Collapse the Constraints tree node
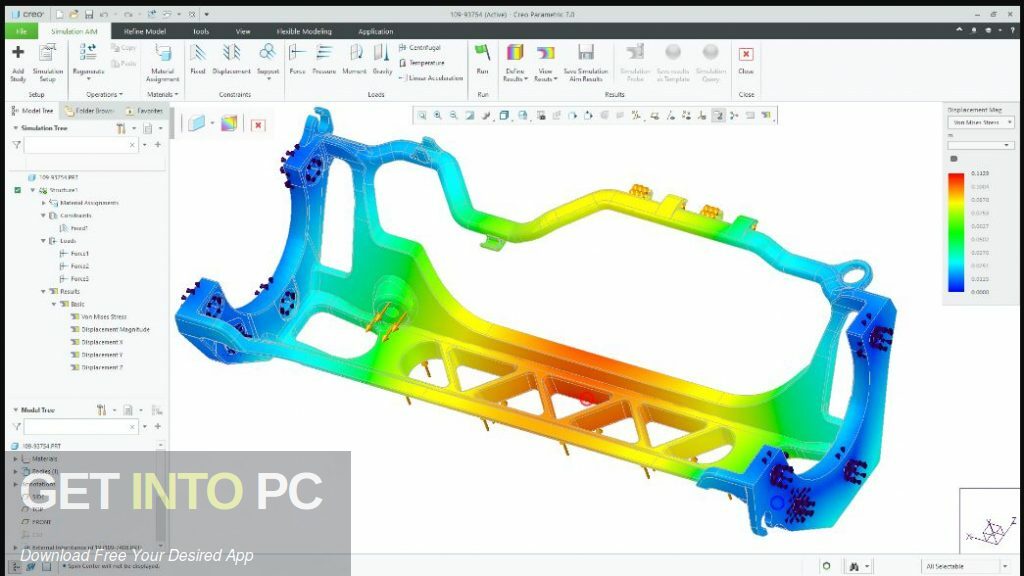The height and width of the screenshot is (576, 1024). (44, 216)
